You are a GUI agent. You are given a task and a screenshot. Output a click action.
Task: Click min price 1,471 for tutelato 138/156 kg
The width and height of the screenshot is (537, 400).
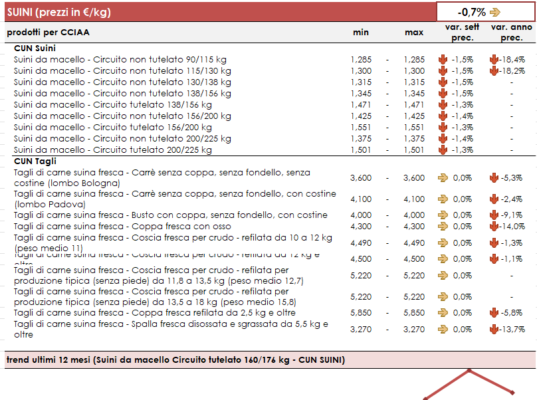pyautogui.click(x=361, y=105)
